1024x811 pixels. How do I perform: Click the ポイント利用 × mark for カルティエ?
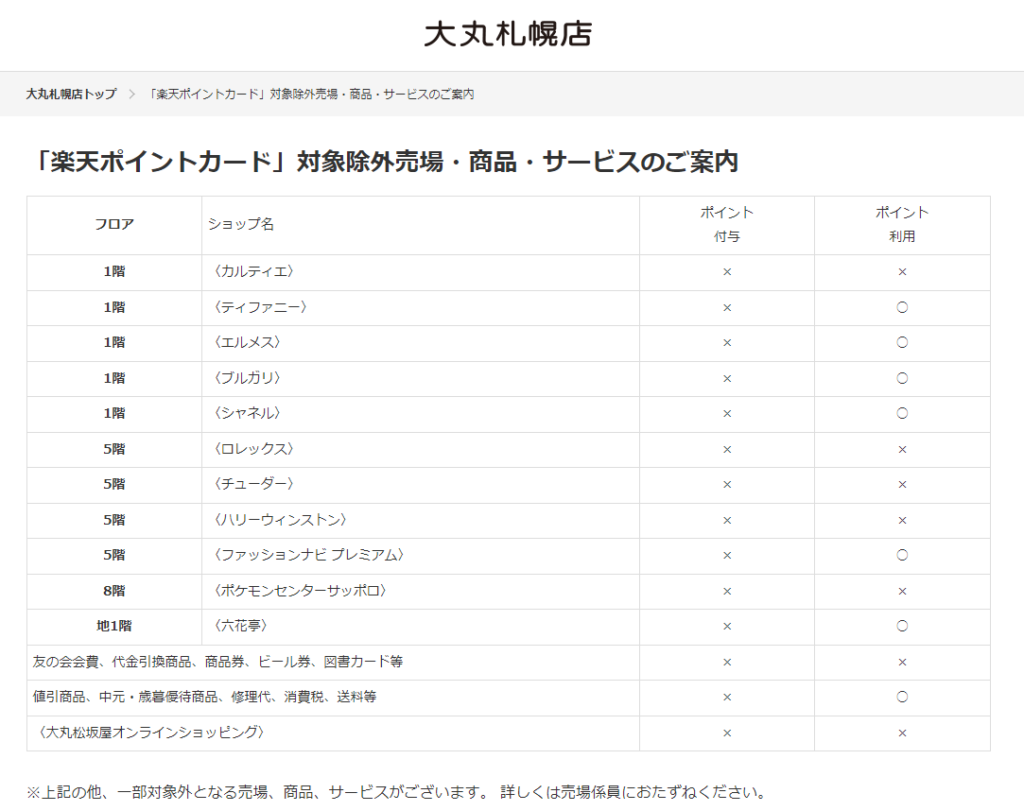point(902,272)
